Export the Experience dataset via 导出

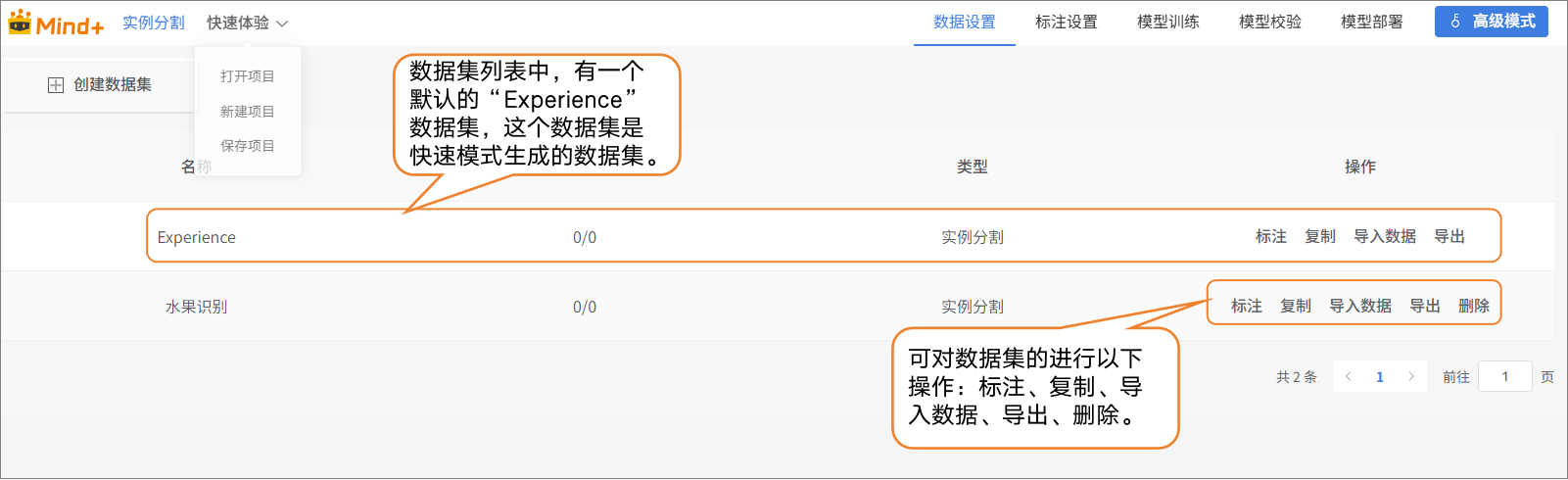point(1449,236)
